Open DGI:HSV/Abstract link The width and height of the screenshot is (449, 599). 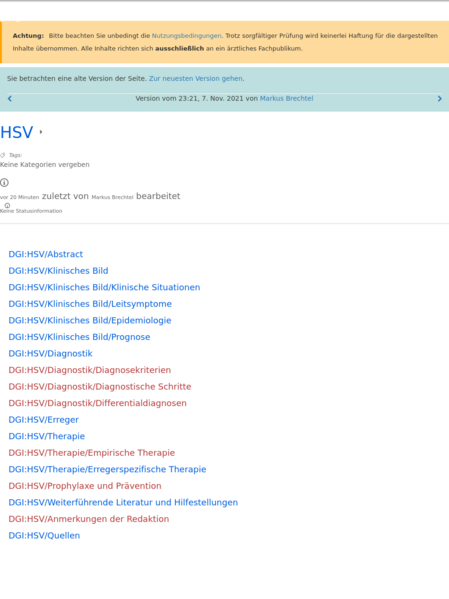point(45,254)
